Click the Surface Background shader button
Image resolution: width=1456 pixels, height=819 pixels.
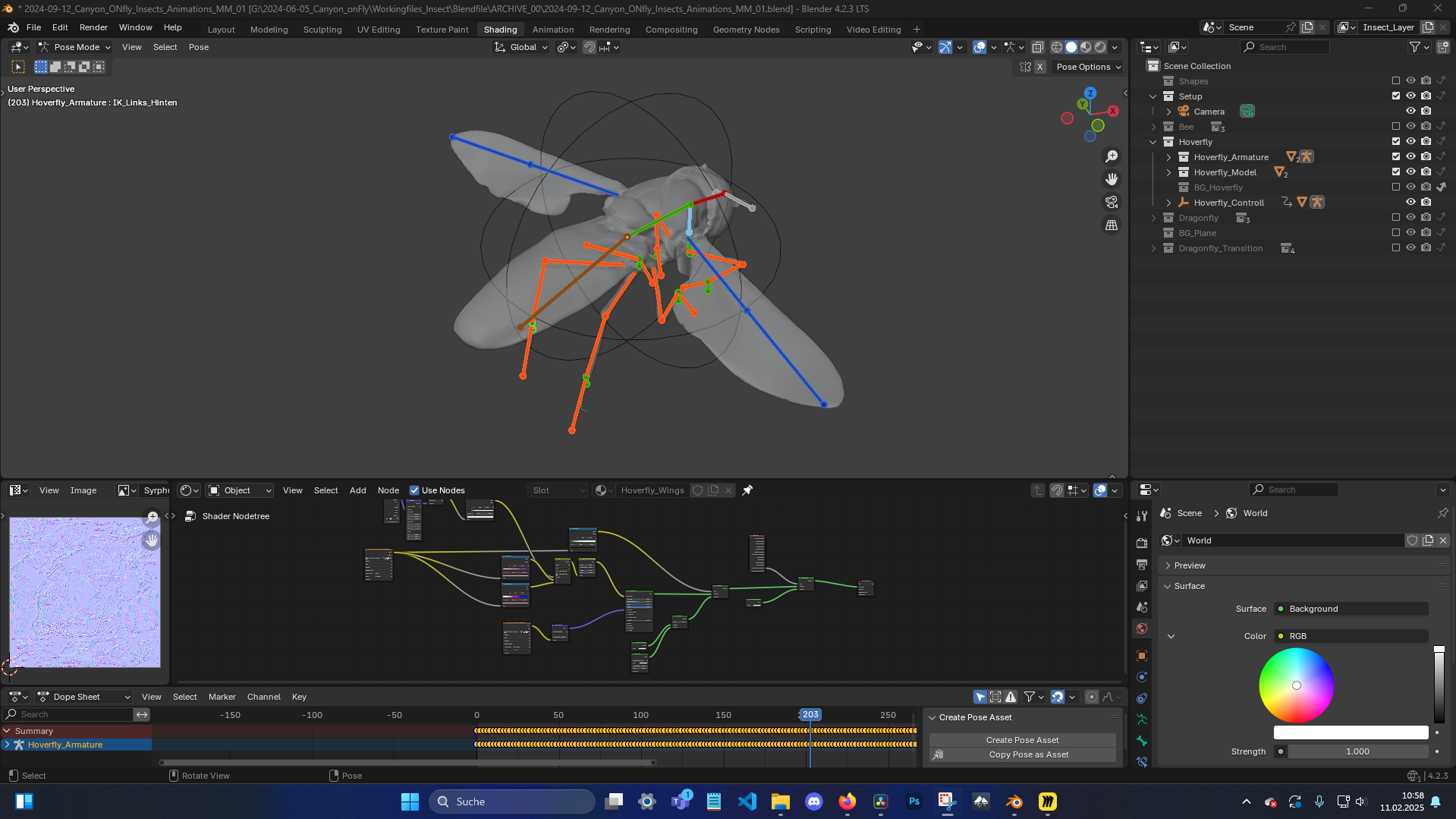1351,609
